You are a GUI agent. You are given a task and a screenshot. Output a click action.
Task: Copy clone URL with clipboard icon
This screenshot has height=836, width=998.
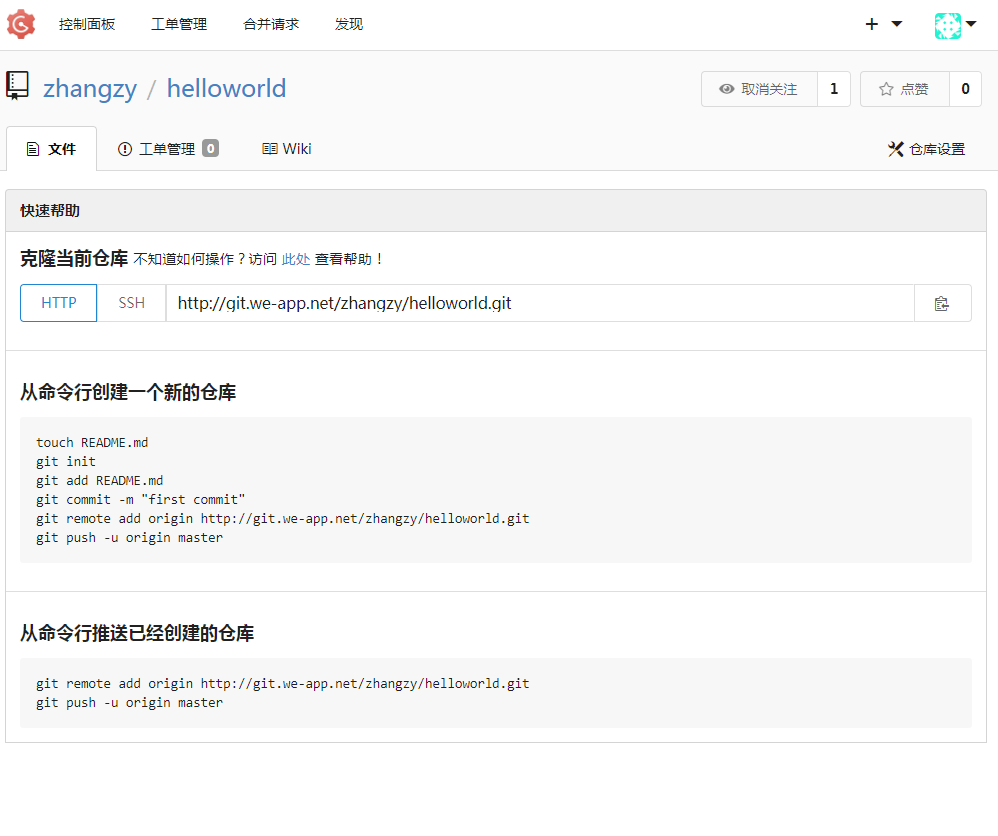click(941, 303)
